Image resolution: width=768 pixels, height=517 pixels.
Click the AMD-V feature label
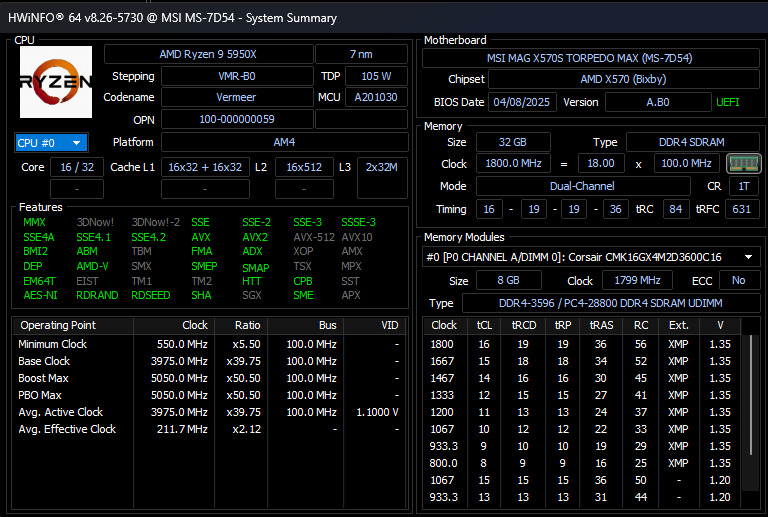(x=93, y=266)
